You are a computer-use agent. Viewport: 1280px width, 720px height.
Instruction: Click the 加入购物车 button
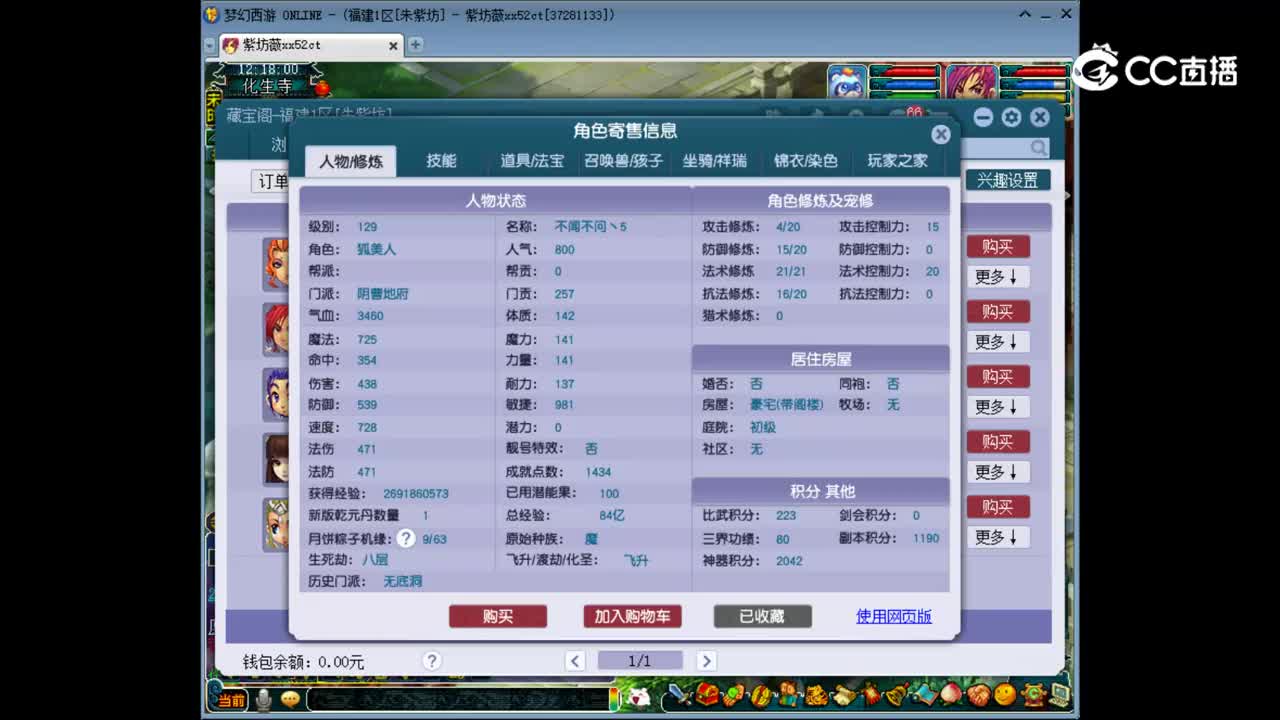pos(632,617)
